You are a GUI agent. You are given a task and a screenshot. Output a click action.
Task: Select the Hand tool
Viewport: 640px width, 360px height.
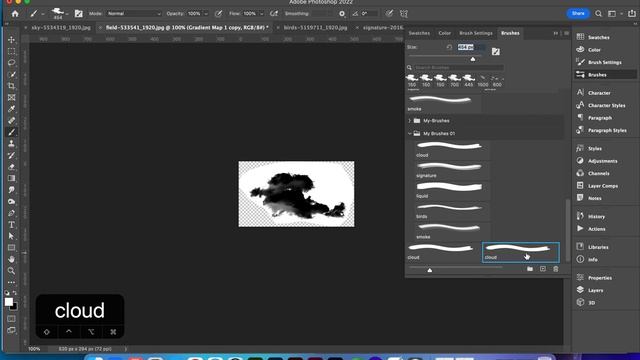tap(11, 259)
